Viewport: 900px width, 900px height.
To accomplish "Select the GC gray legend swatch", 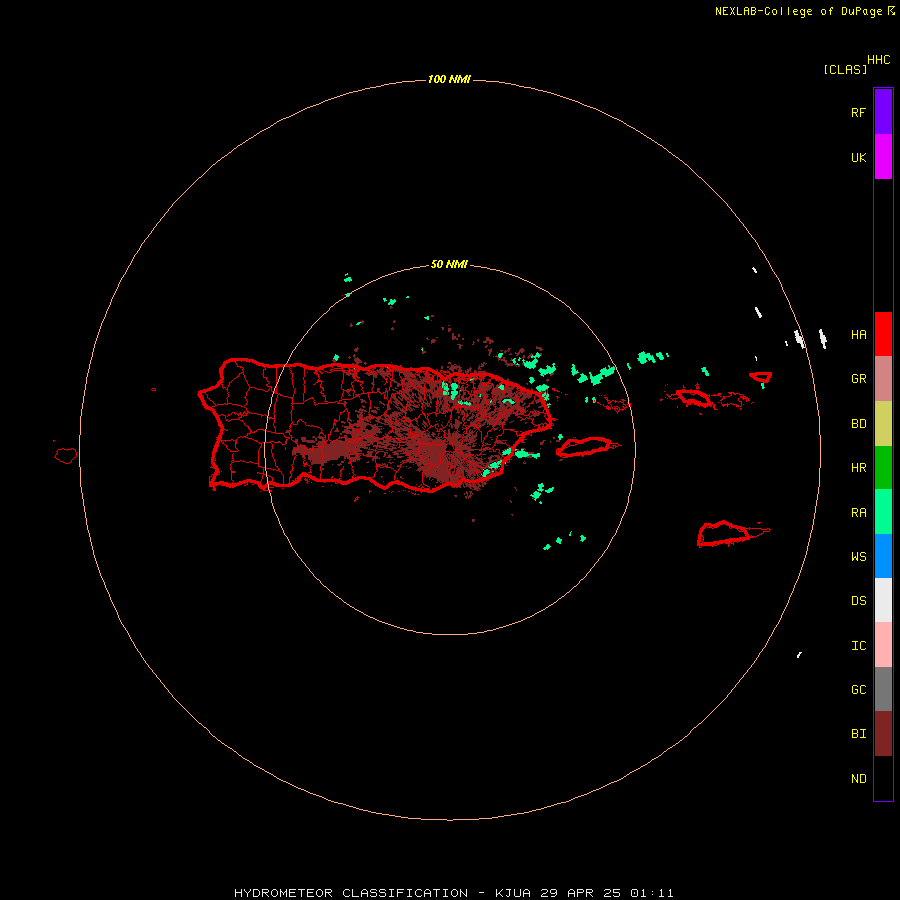I will (x=883, y=689).
